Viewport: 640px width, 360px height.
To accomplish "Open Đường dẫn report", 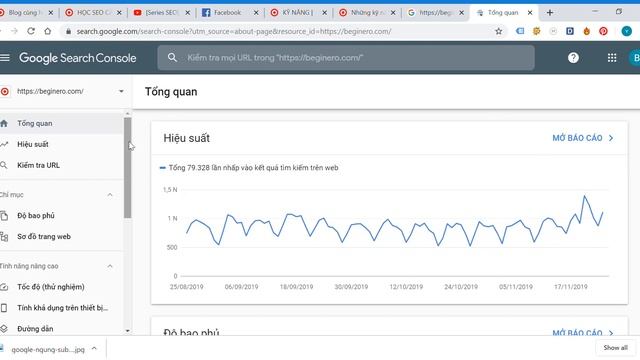I will pyautogui.click(x=61, y=329).
